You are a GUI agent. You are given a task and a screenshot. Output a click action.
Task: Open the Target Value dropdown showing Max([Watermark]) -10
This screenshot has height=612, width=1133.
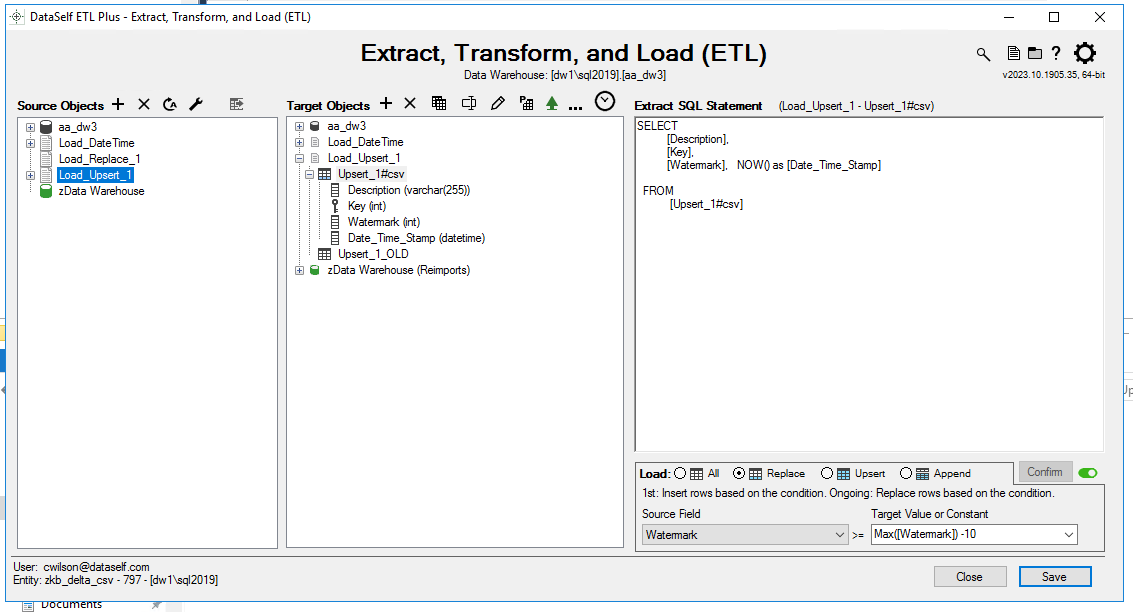tap(1069, 534)
